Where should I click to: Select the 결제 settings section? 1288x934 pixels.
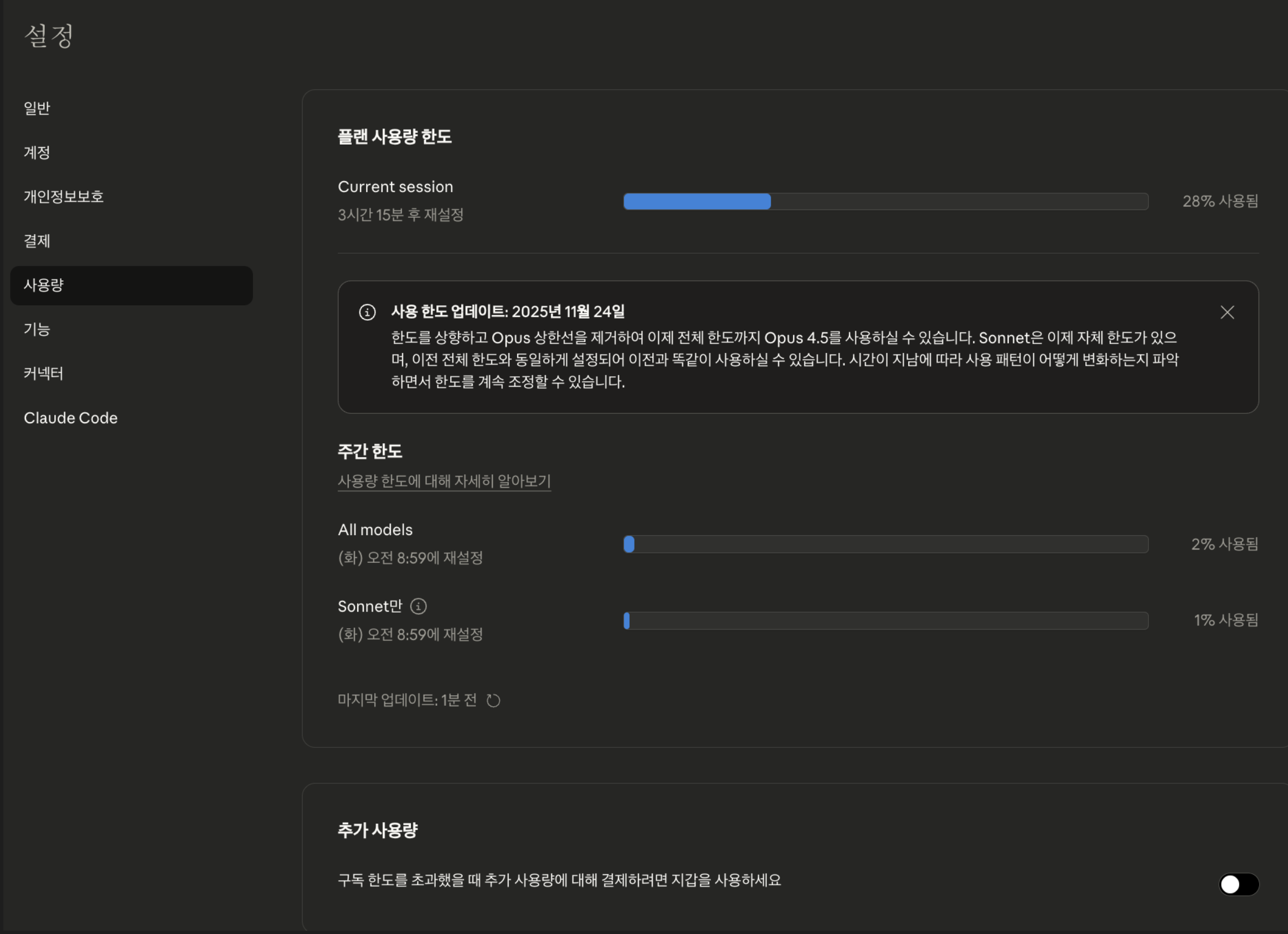click(37, 241)
